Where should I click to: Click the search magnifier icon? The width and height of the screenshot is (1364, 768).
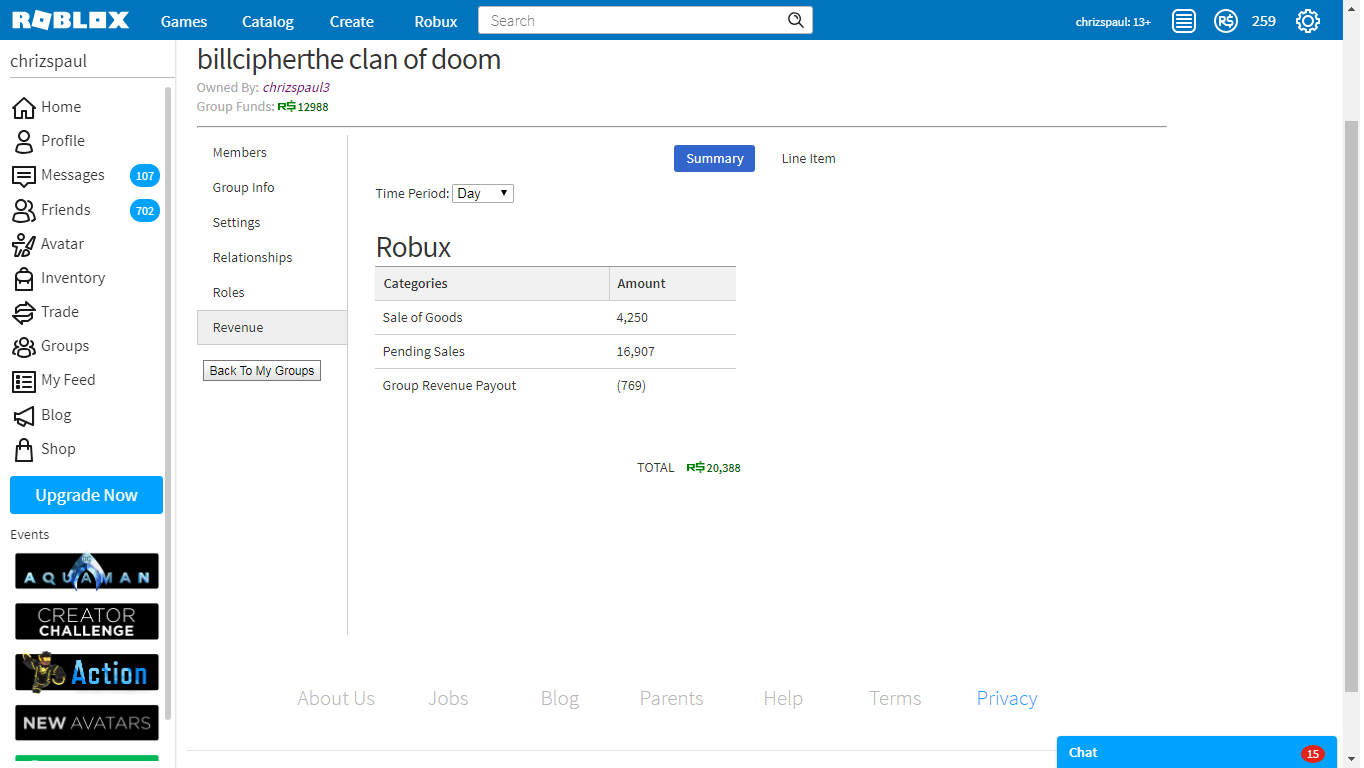pos(796,20)
